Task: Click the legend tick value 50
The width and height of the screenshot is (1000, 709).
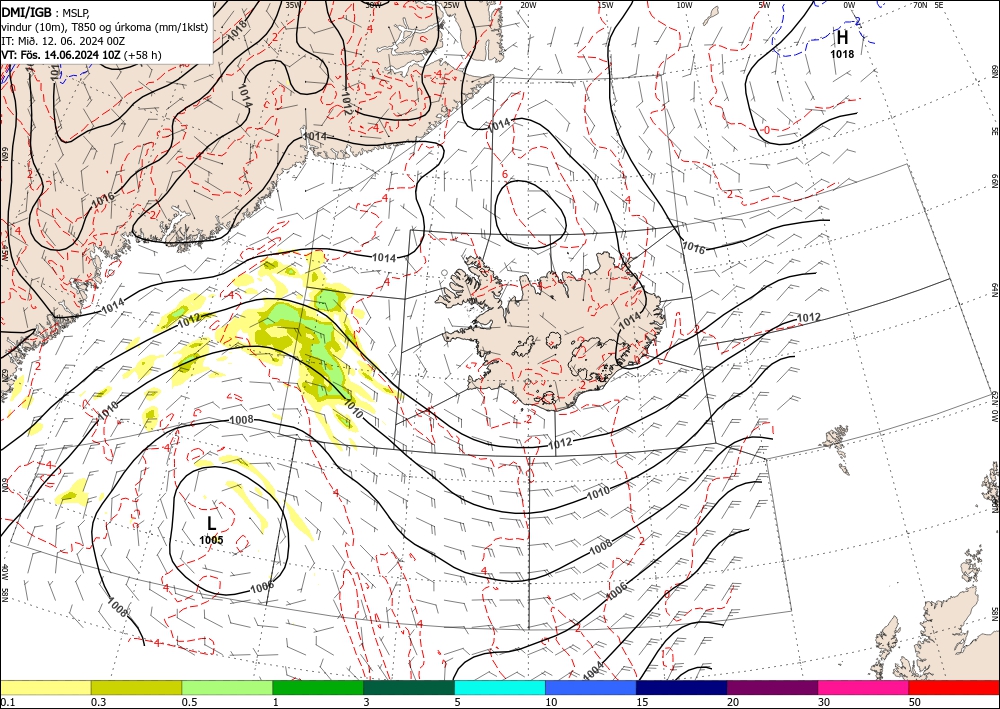Action: 915,702
